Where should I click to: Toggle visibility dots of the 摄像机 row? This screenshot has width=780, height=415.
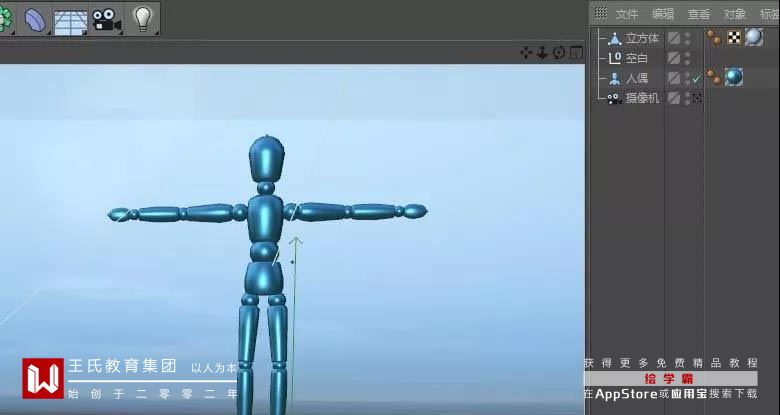[687, 98]
